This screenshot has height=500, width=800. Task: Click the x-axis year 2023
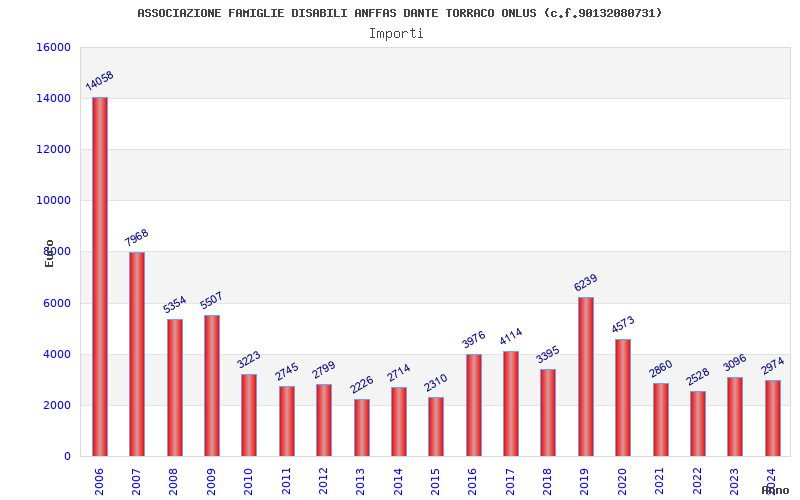[x=735, y=482]
